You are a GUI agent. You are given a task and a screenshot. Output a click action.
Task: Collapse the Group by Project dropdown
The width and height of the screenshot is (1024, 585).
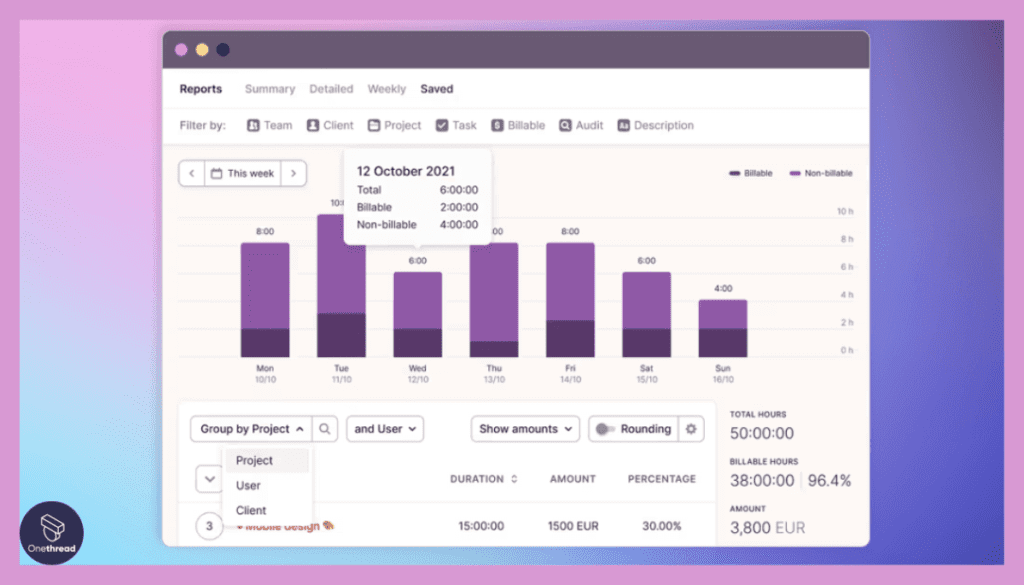[251, 429]
